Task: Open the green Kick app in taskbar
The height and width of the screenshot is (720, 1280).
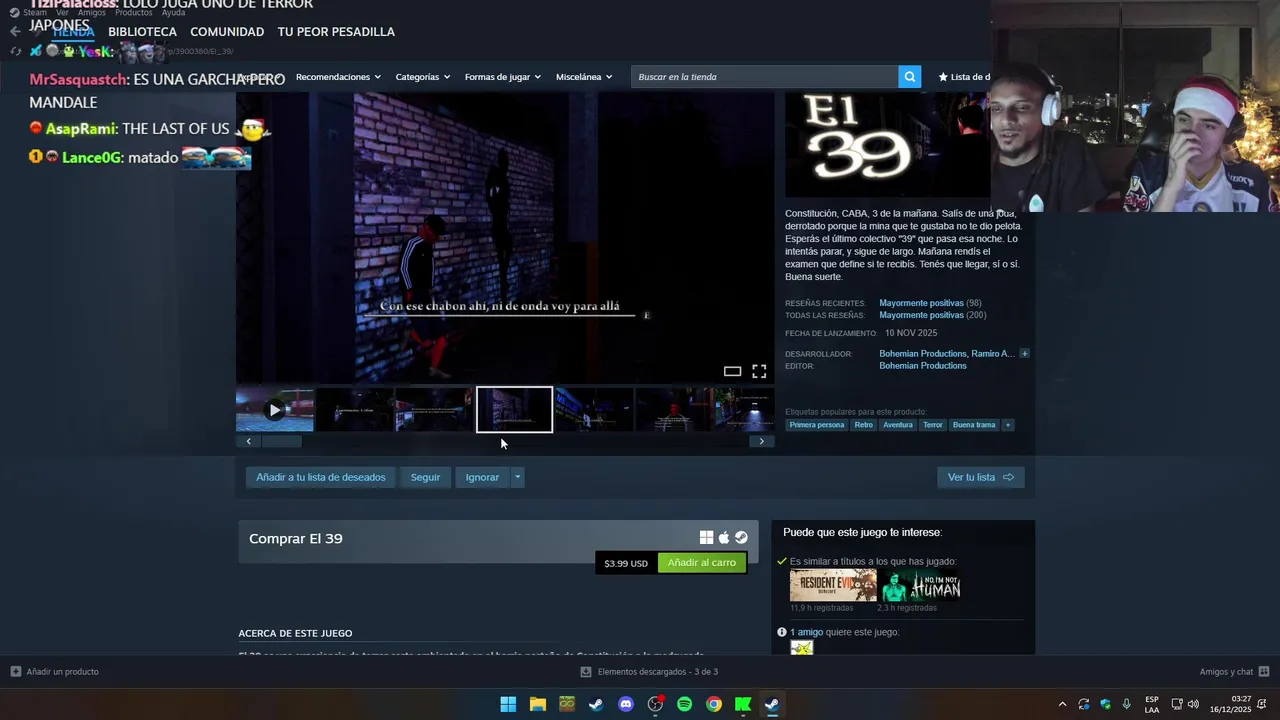Action: (743, 704)
